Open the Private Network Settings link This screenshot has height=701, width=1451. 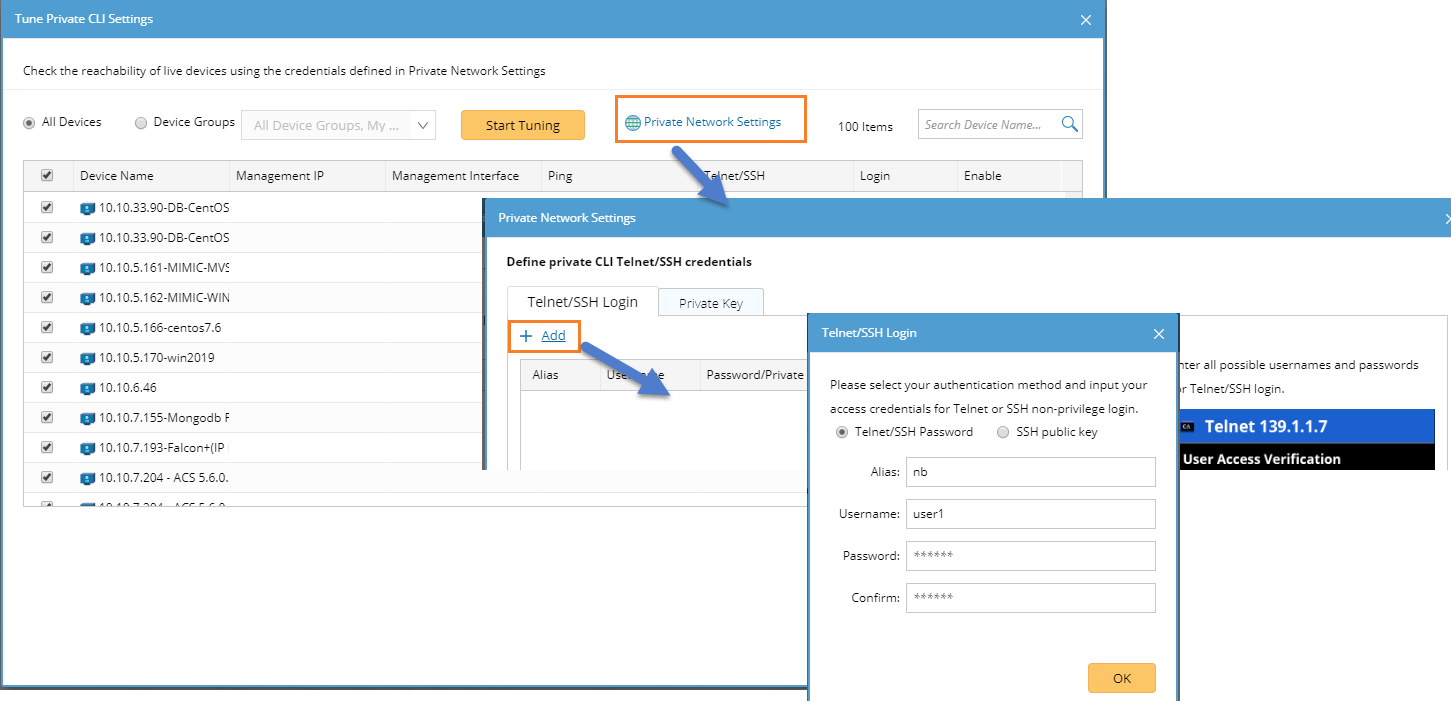pos(712,122)
